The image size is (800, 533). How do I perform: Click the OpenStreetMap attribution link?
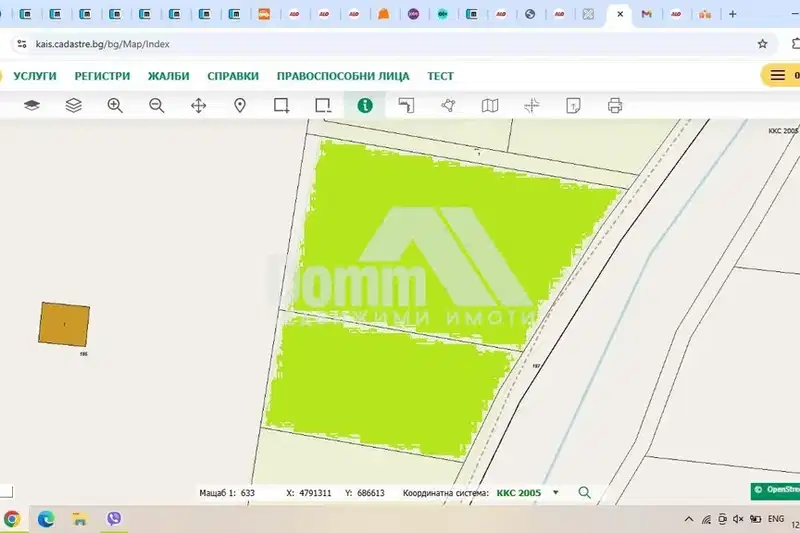(776, 490)
